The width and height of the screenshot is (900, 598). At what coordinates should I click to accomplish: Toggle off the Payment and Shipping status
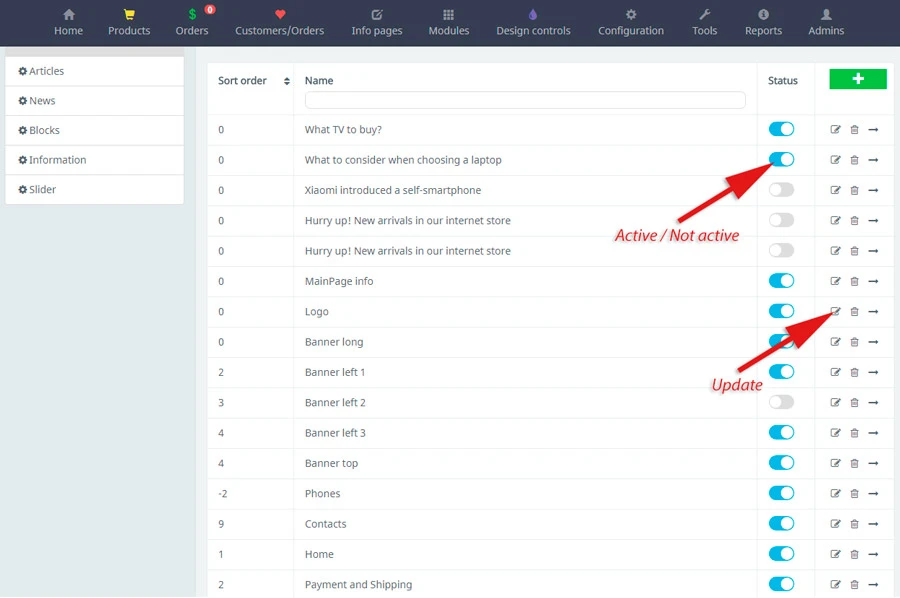[x=781, y=584]
